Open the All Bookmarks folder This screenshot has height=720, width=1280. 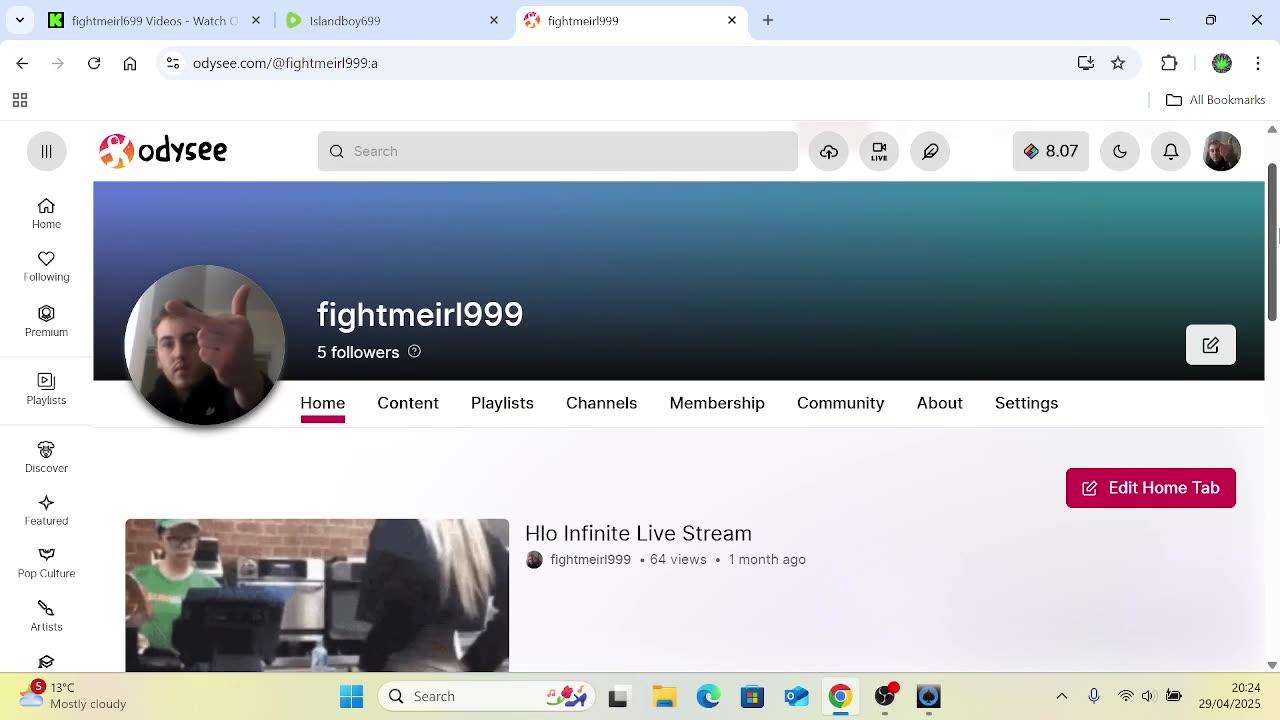pyautogui.click(x=1216, y=100)
